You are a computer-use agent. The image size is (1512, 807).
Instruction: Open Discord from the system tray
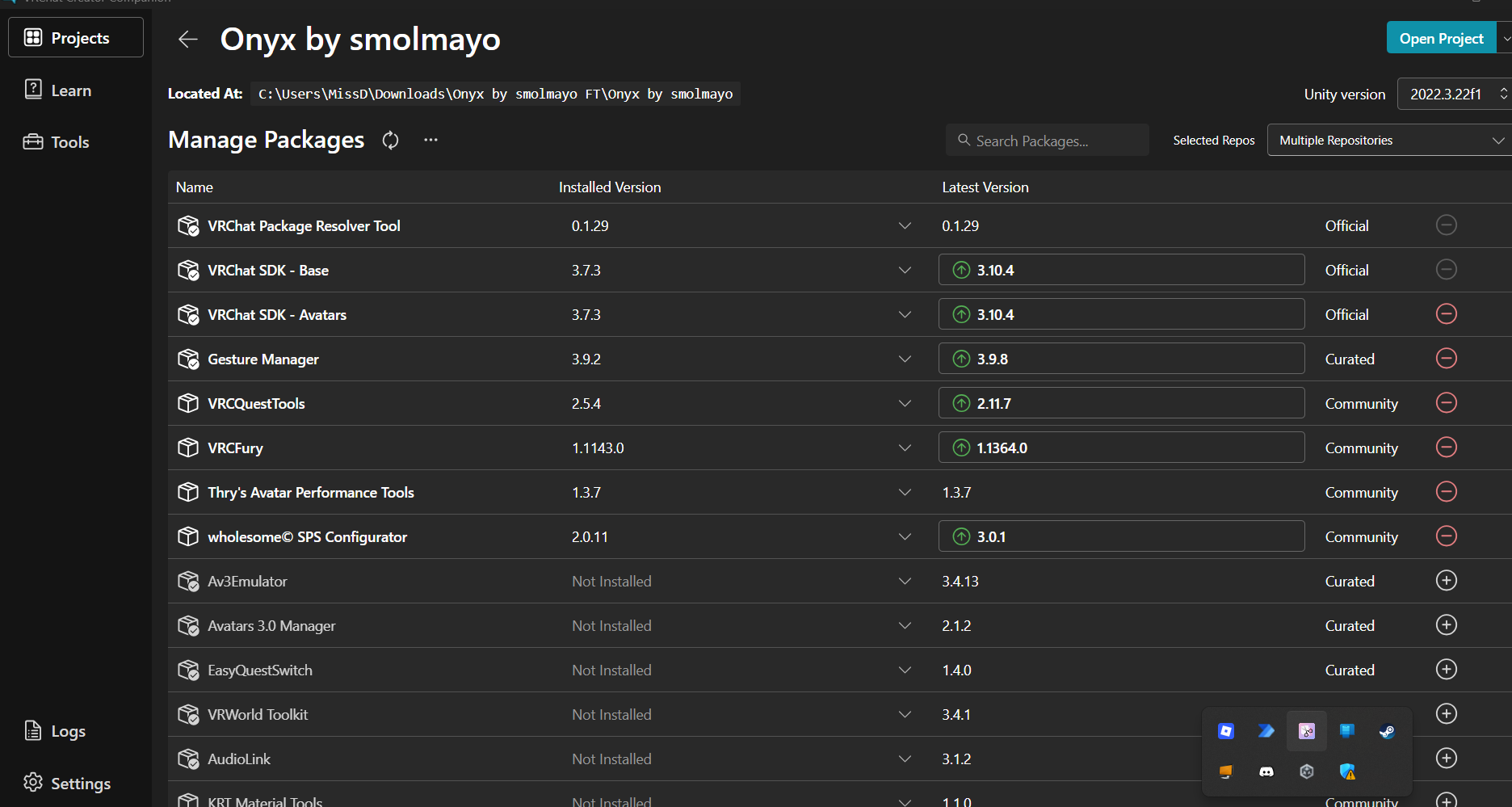(x=1266, y=771)
